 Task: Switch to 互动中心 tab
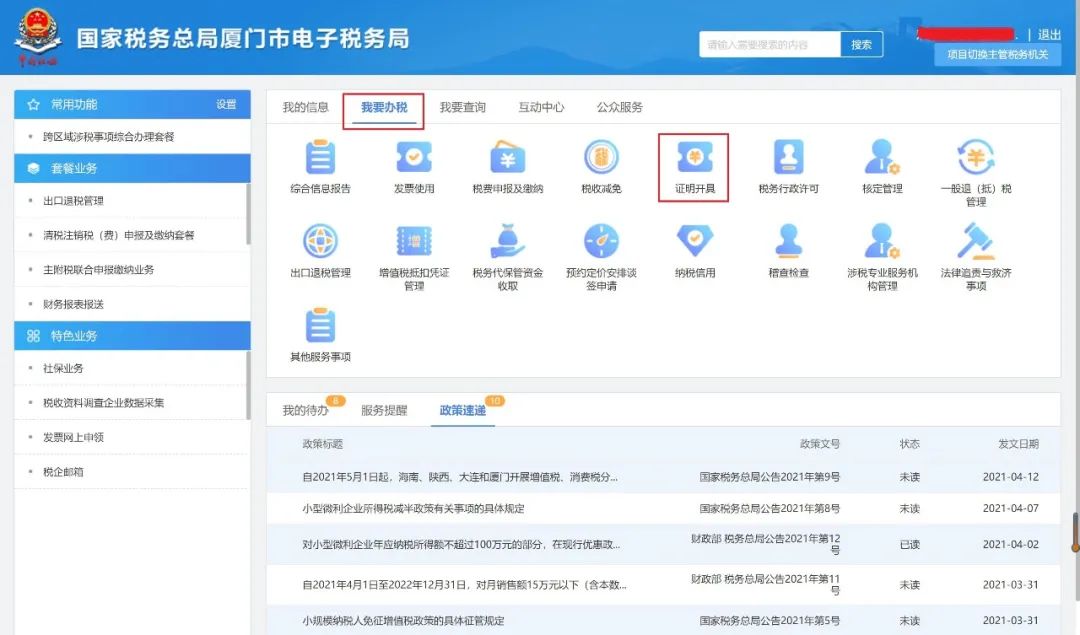coord(541,107)
